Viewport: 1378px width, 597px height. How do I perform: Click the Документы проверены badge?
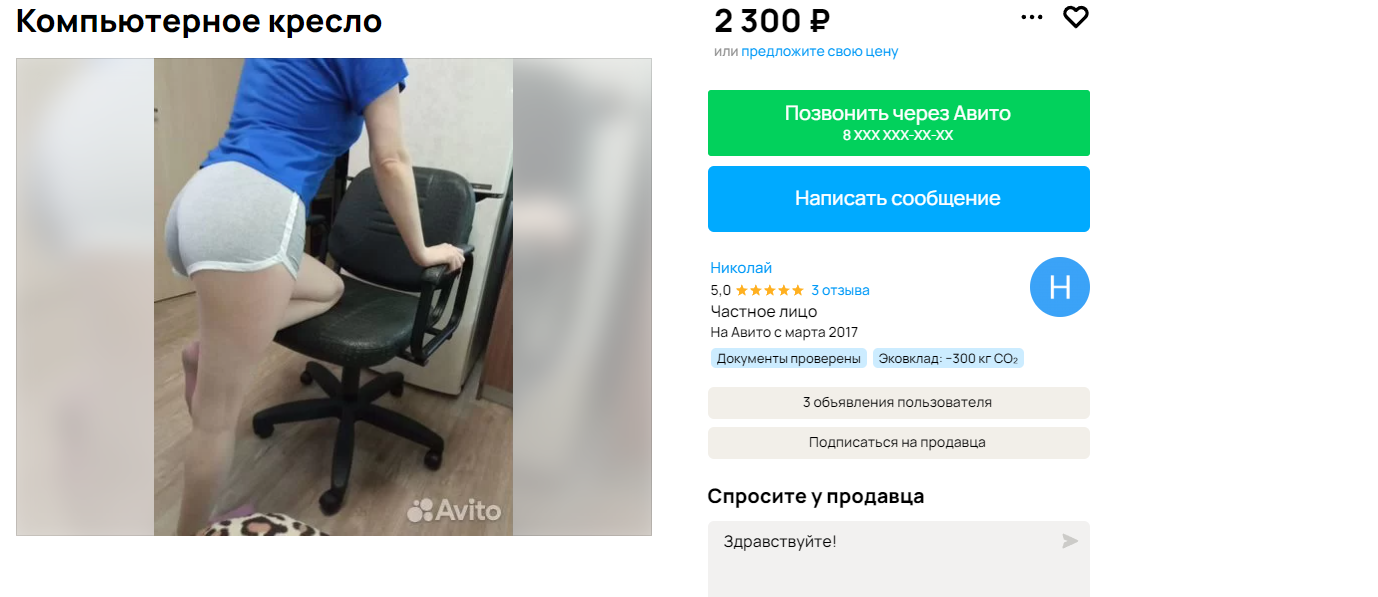pyautogui.click(x=789, y=358)
